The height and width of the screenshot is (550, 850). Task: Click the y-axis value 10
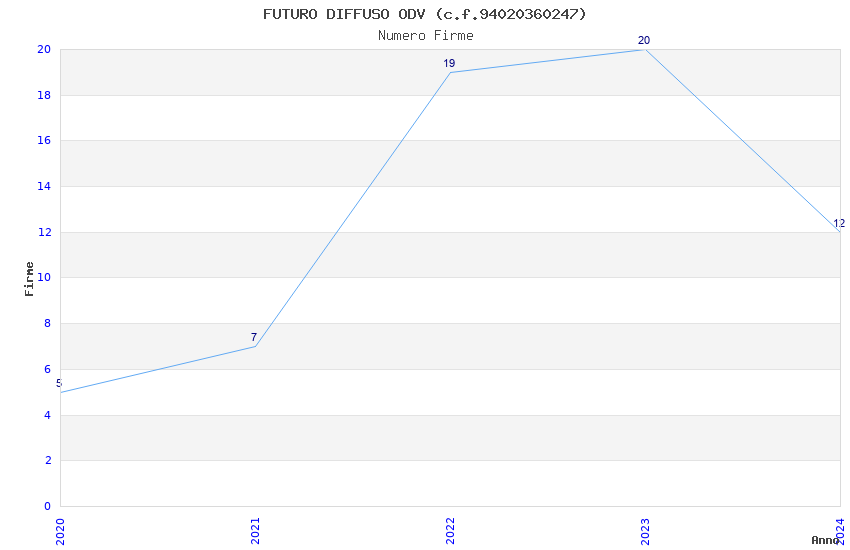(44, 278)
